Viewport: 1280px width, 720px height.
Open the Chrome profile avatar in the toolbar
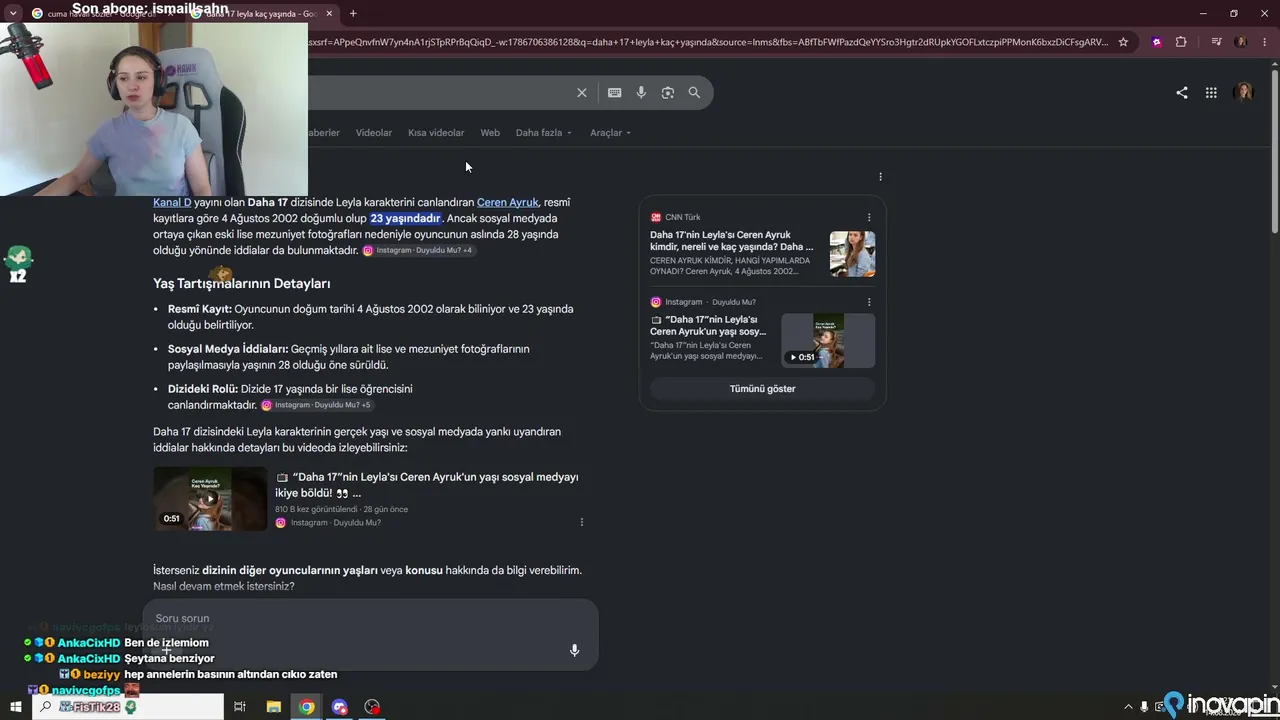click(1241, 42)
